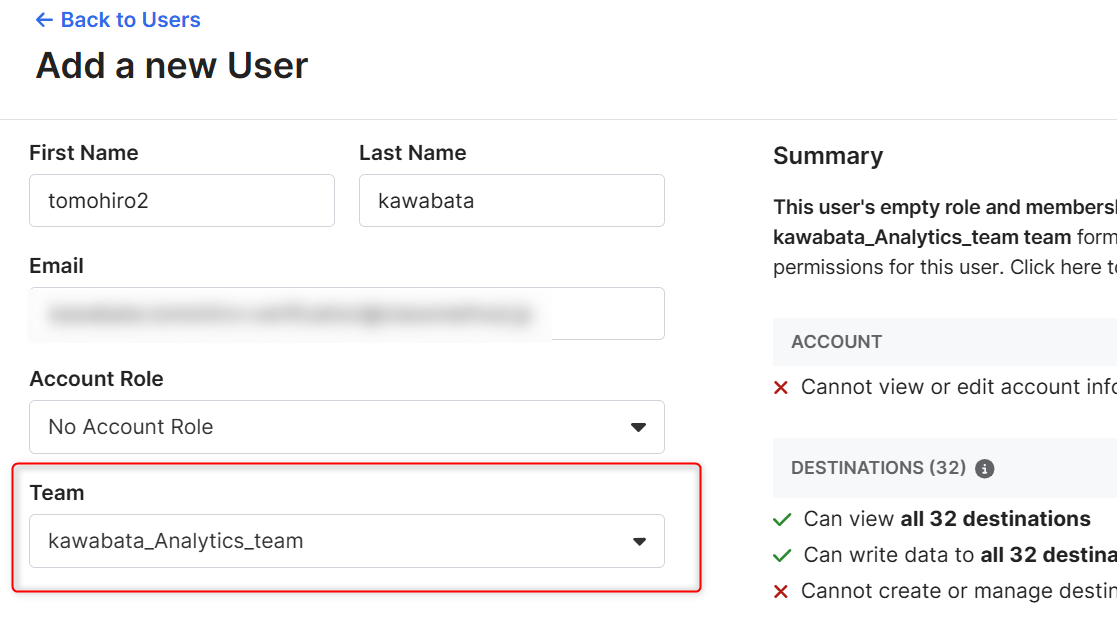
Task: Click the 'Add a new User' title
Action: [172, 66]
